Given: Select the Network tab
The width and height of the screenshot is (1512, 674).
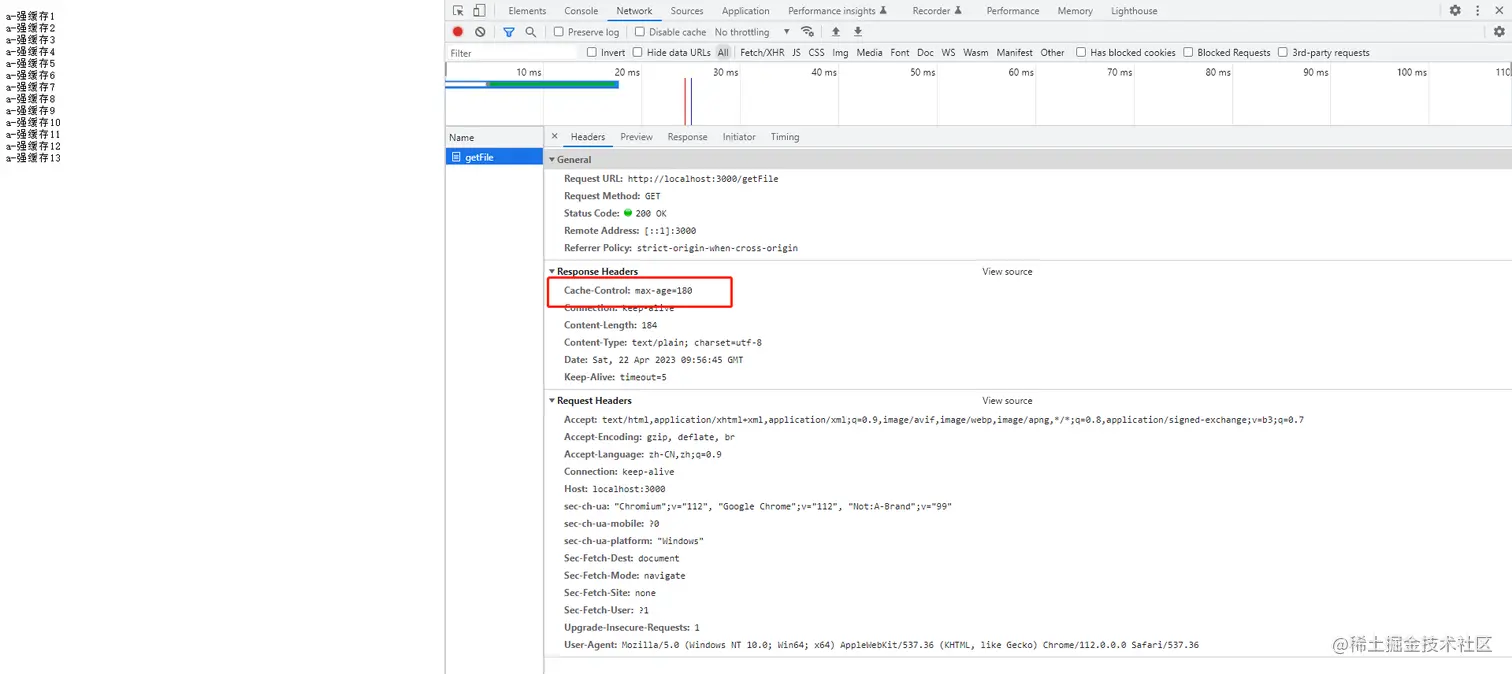Looking at the screenshot, I should pyautogui.click(x=634, y=11).
